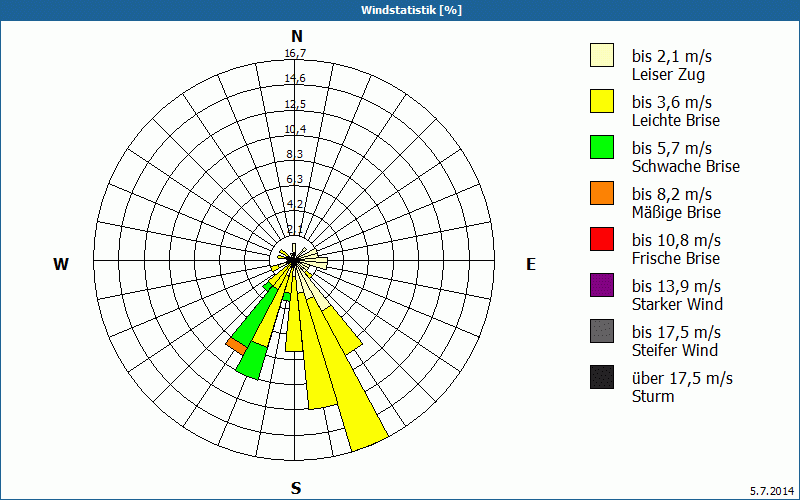Click the 'Starker Wind' legend label
This screenshot has width=800, height=500.
pyautogui.click(x=678, y=304)
